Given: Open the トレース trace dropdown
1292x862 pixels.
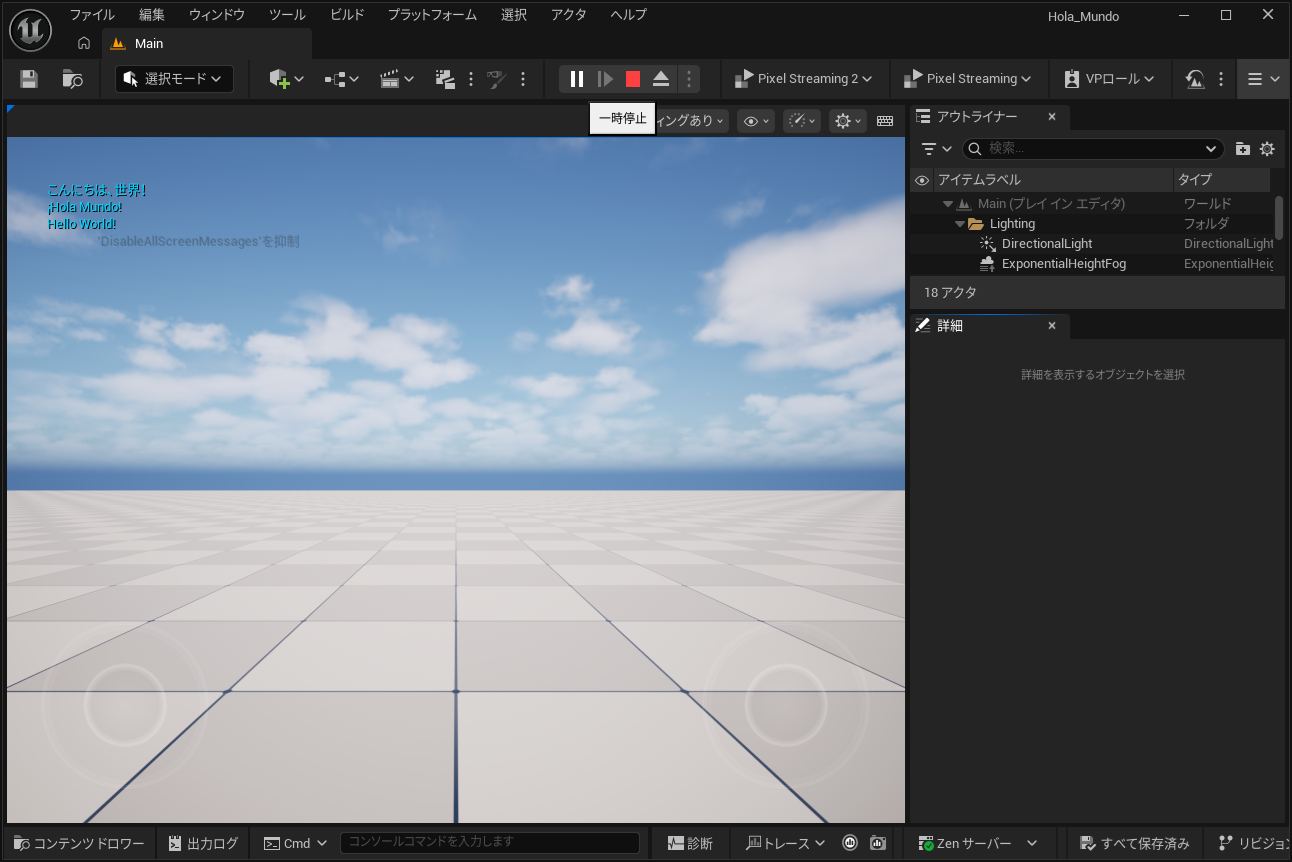Looking at the screenshot, I should click(787, 843).
